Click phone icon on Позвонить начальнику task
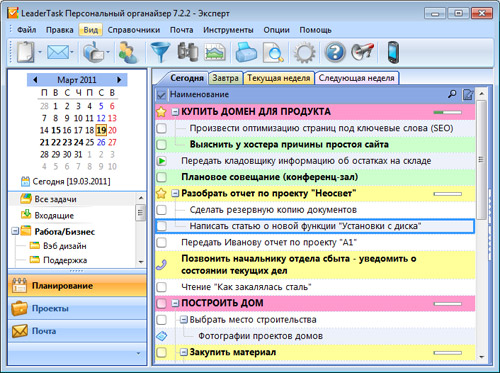The image size is (500, 373). point(161,265)
